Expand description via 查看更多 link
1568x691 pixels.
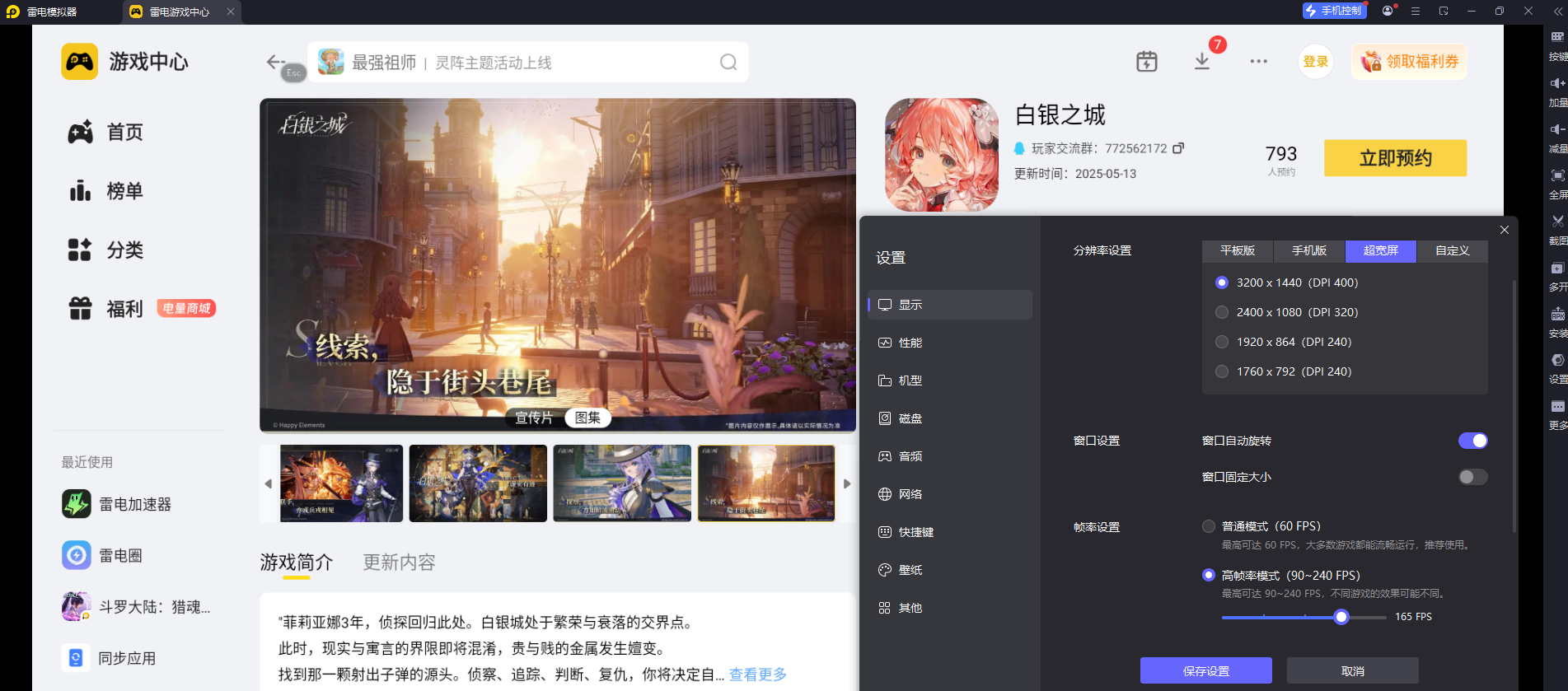click(x=758, y=675)
